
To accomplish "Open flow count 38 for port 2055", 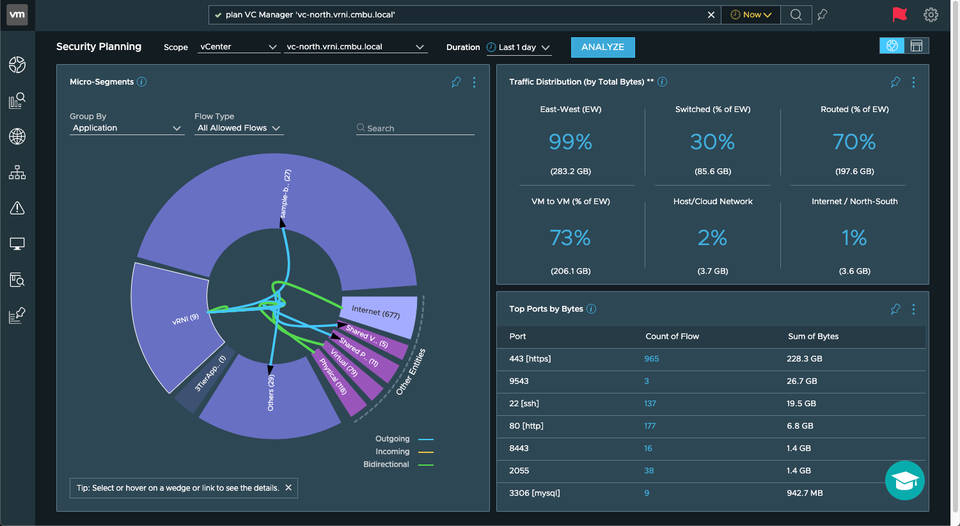I will click(649, 470).
